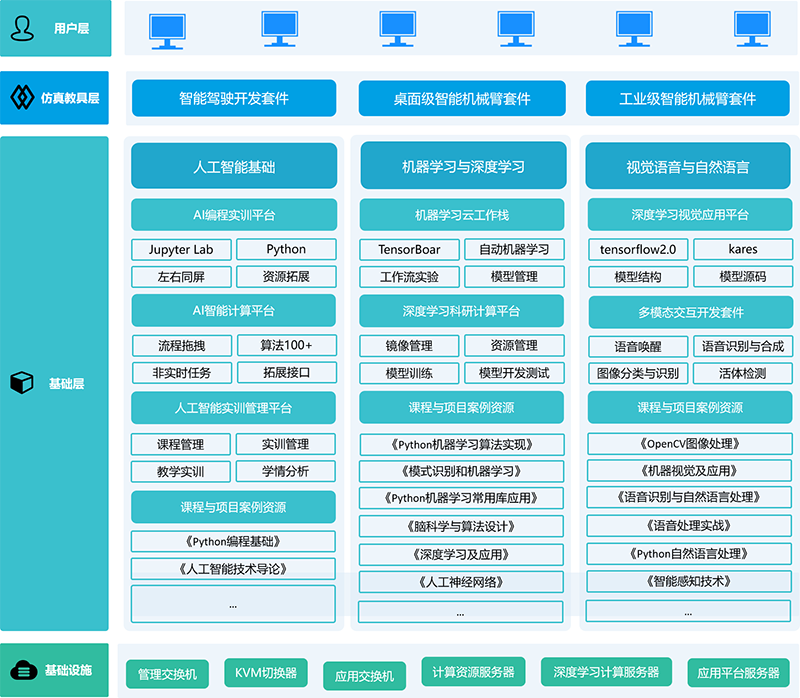Open the 人工智能基础 column header

coord(233,166)
